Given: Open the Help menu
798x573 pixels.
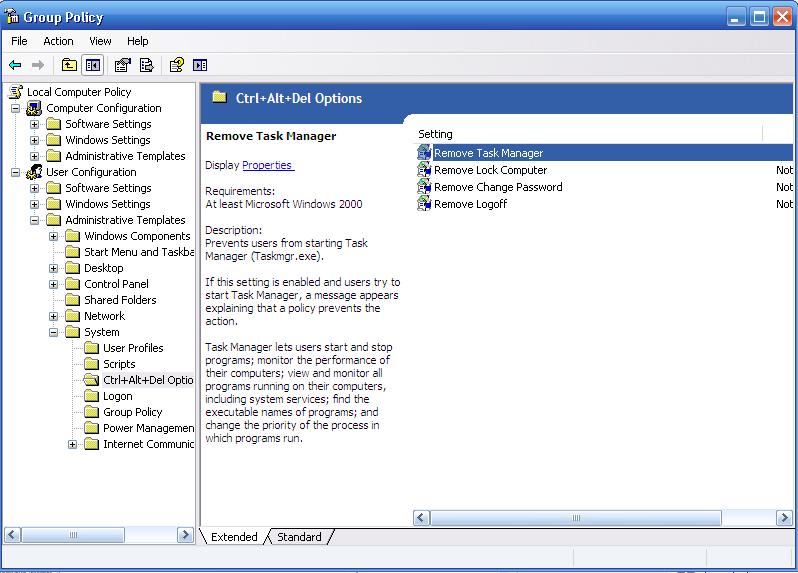Looking at the screenshot, I should pos(137,41).
